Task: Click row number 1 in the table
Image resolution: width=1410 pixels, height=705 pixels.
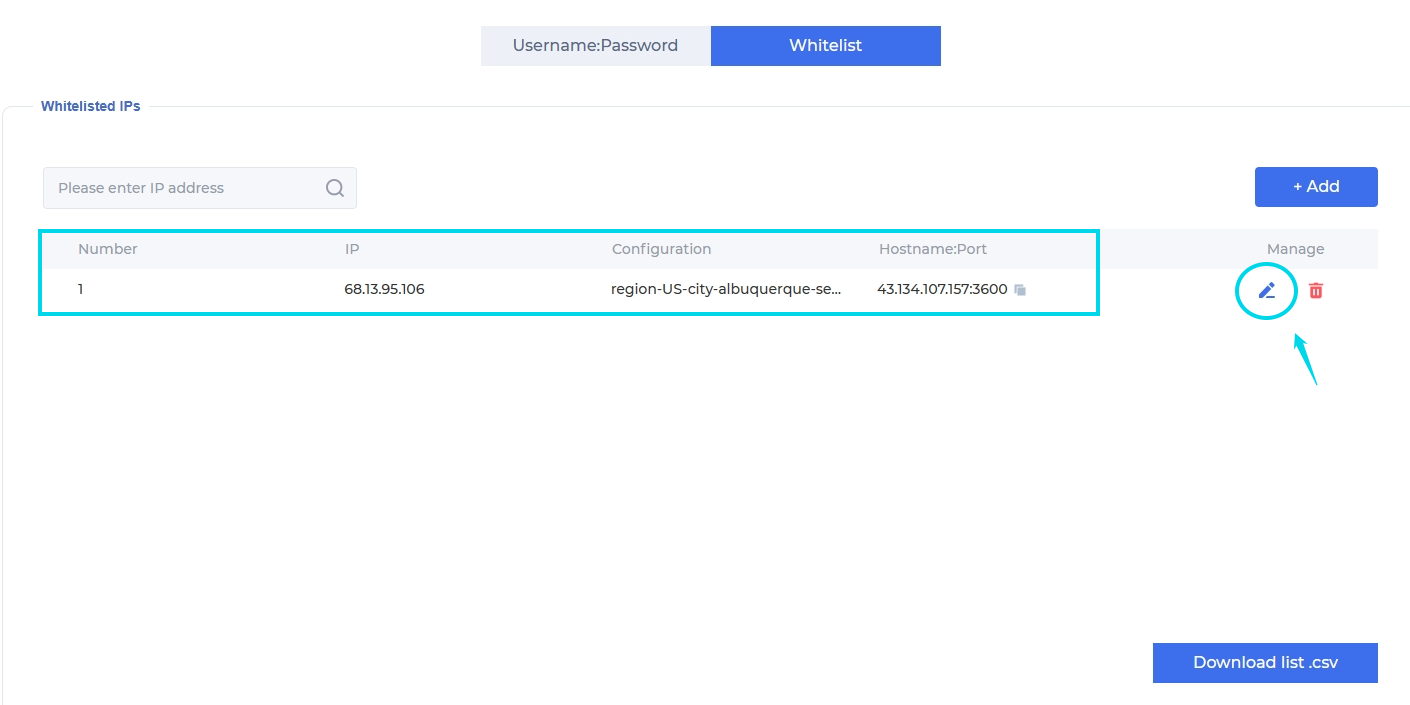Action: [81, 290]
